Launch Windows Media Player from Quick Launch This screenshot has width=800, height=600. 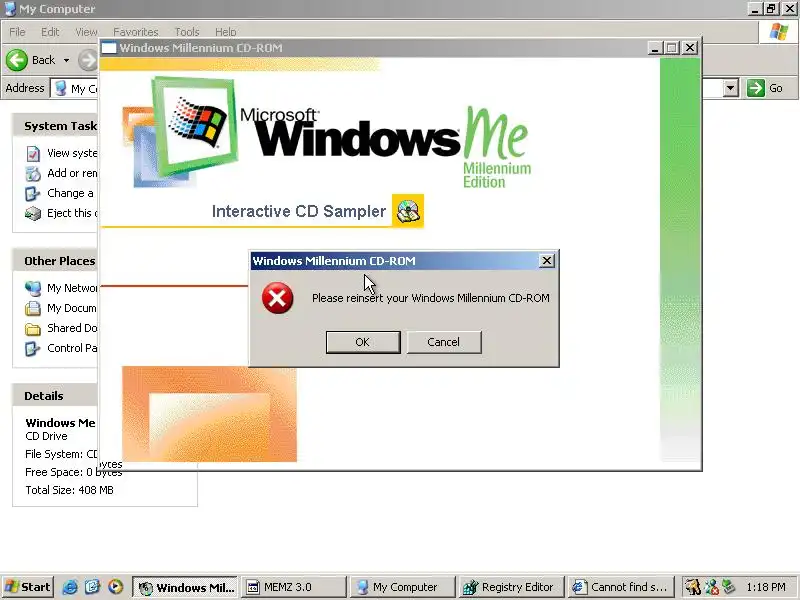116,587
